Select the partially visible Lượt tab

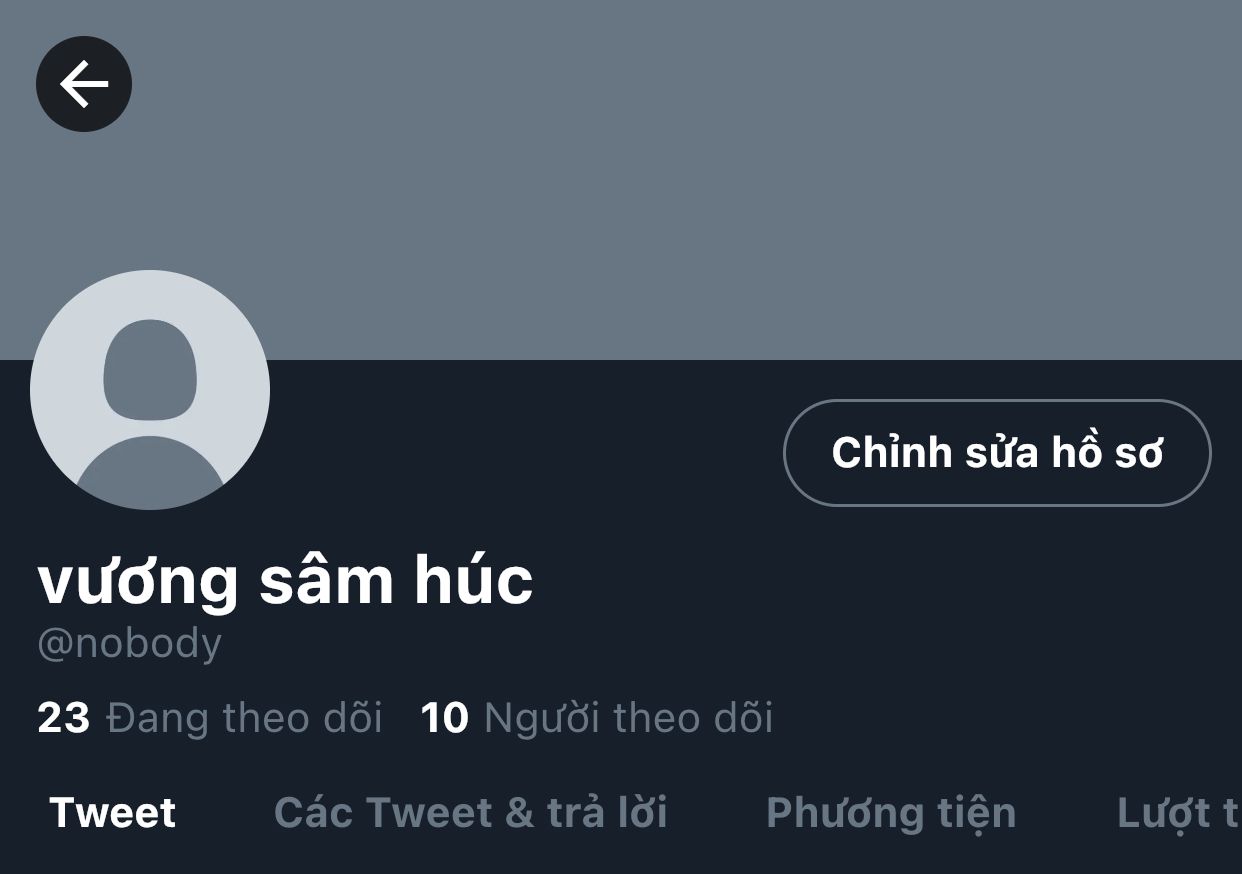[1179, 815]
